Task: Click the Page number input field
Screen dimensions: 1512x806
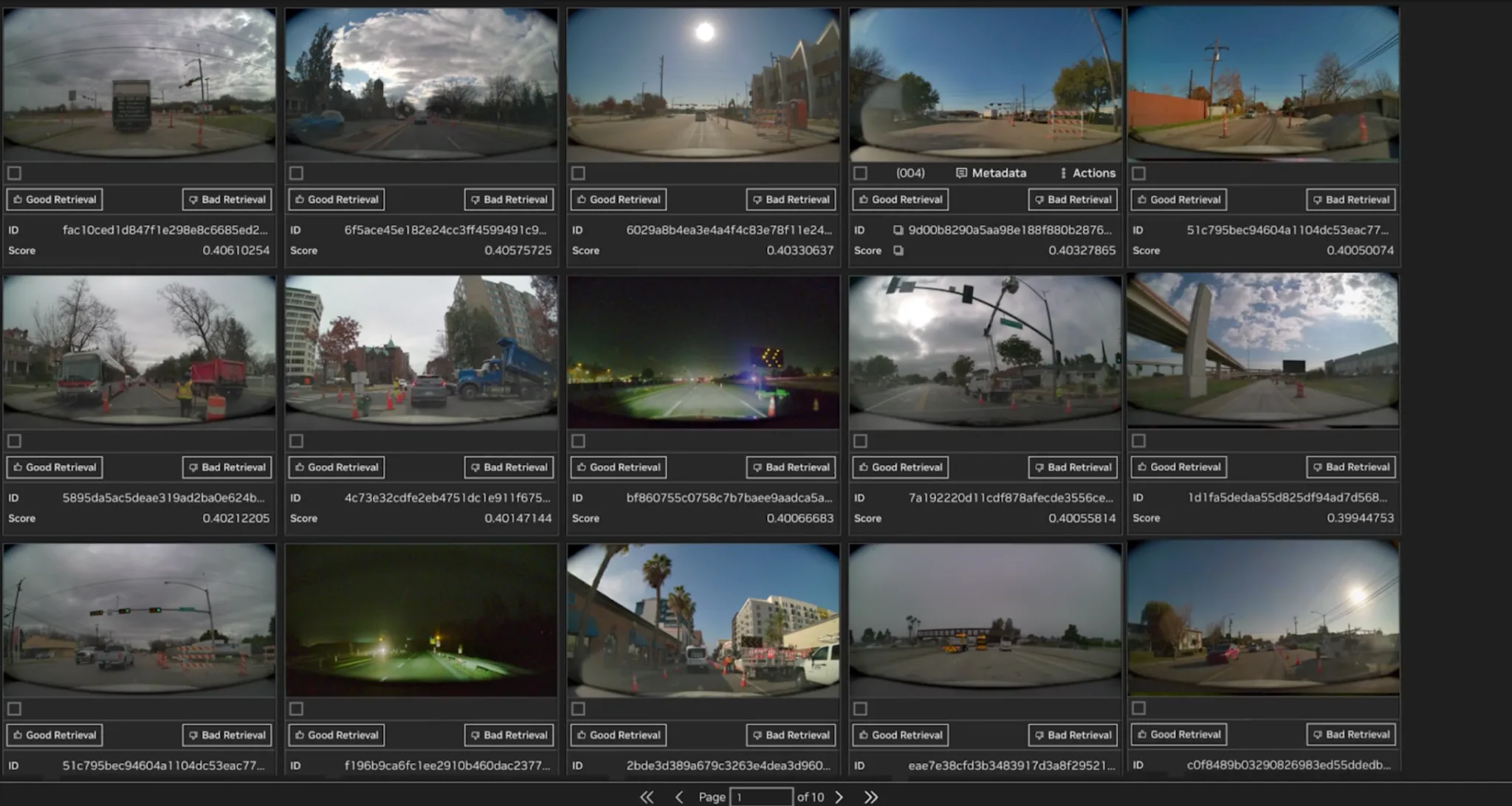Action: tap(760, 797)
